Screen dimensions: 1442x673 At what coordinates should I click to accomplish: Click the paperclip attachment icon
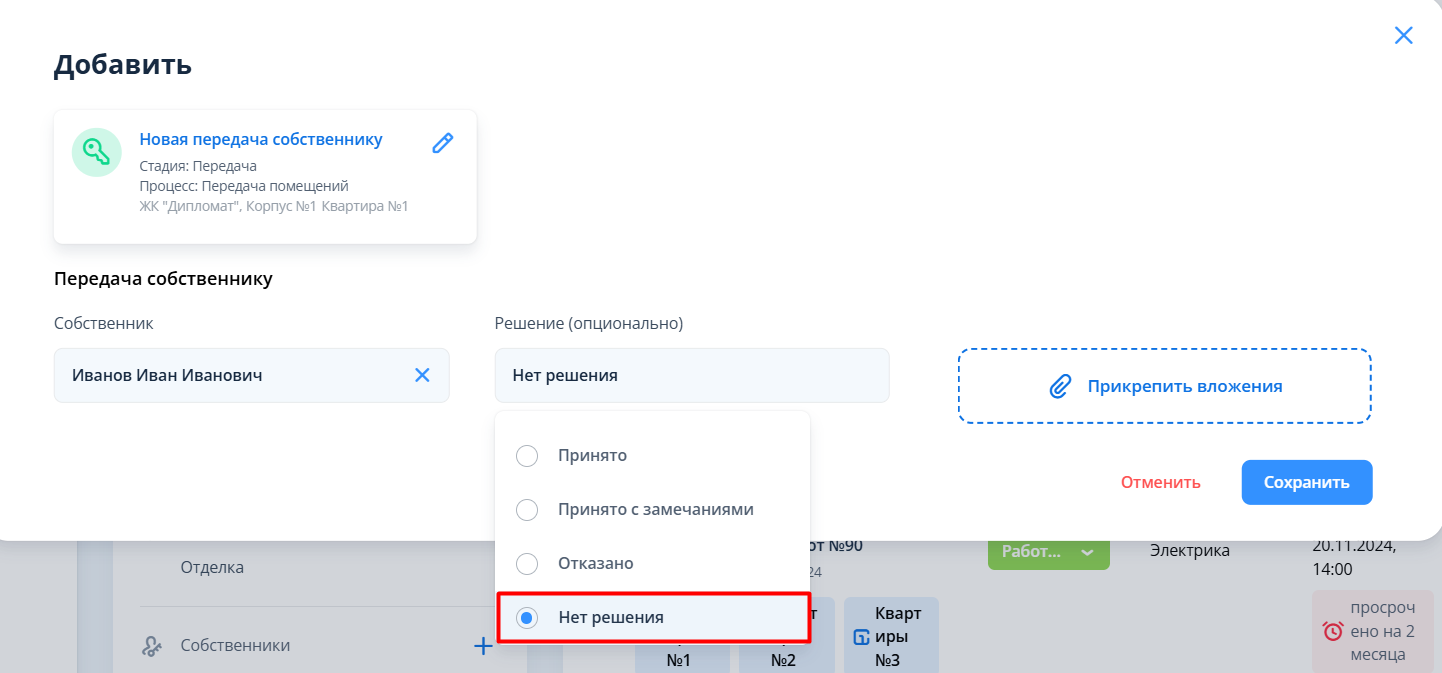pyautogui.click(x=1060, y=387)
